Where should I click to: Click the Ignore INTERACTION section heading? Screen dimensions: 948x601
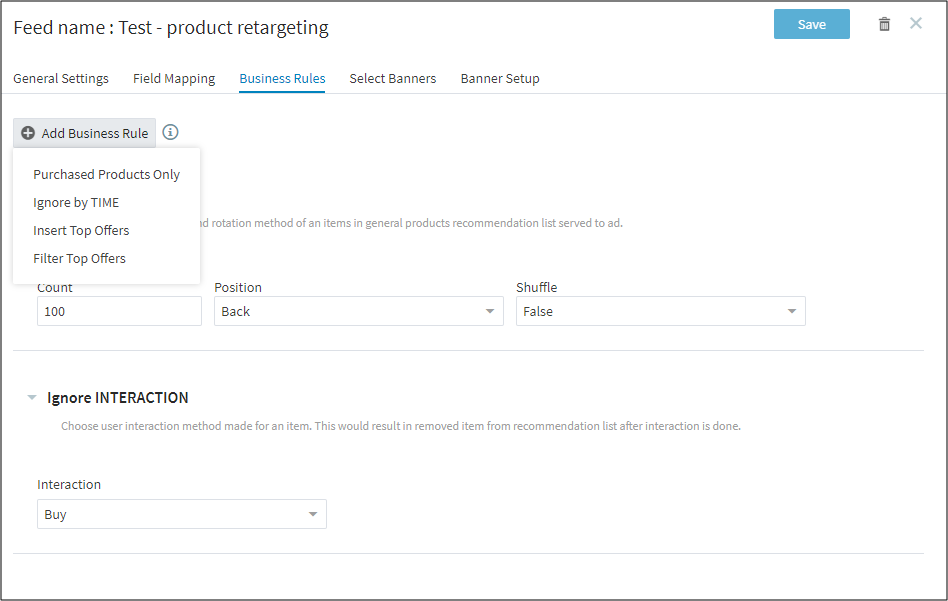[118, 397]
